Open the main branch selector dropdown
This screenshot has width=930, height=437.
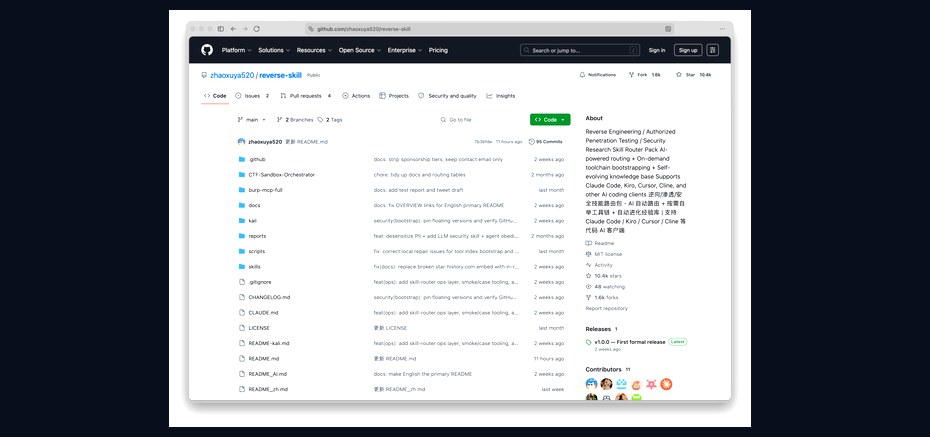point(252,120)
